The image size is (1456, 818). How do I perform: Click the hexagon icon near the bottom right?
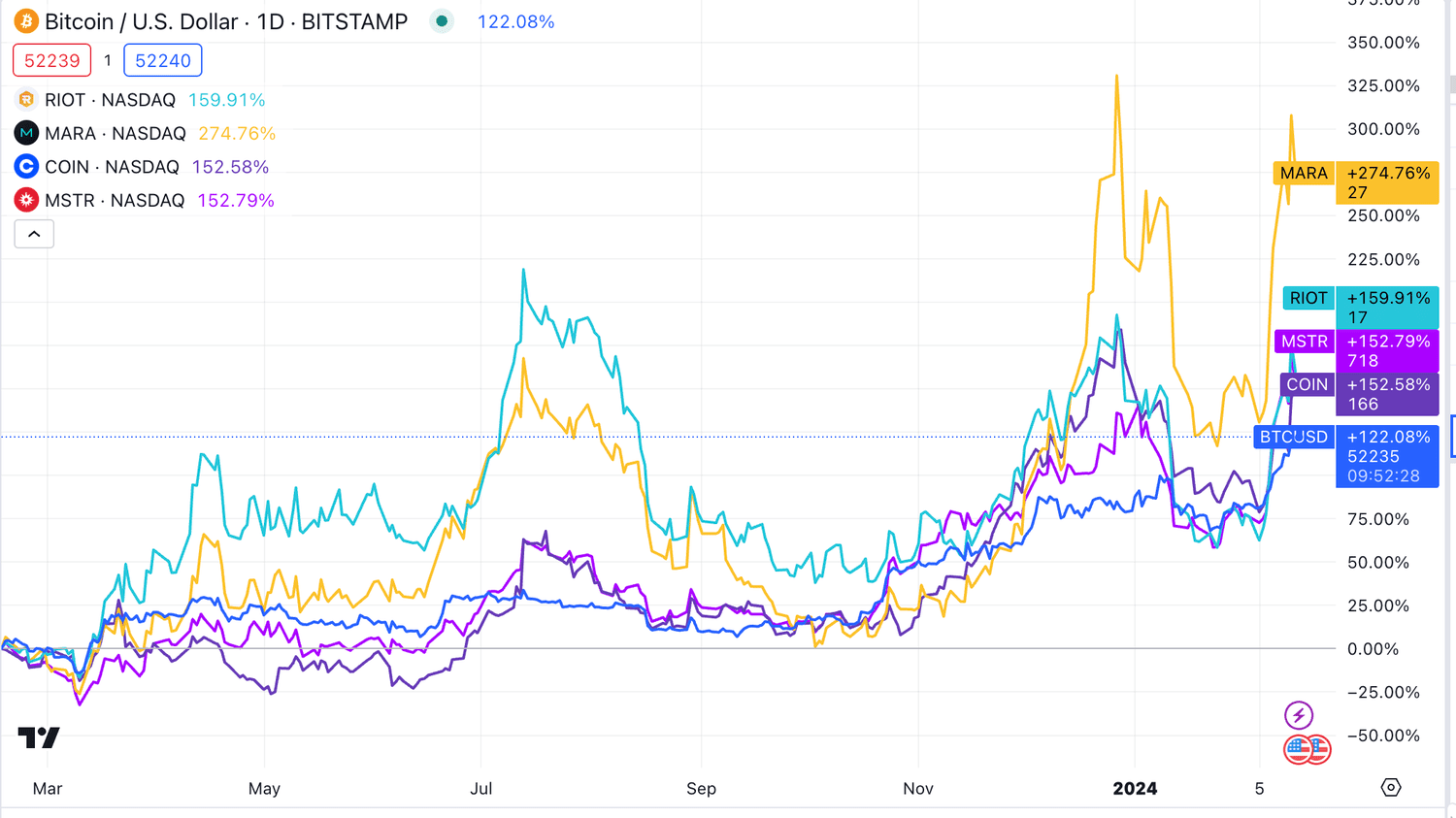pyautogui.click(x=1390, y=789)
